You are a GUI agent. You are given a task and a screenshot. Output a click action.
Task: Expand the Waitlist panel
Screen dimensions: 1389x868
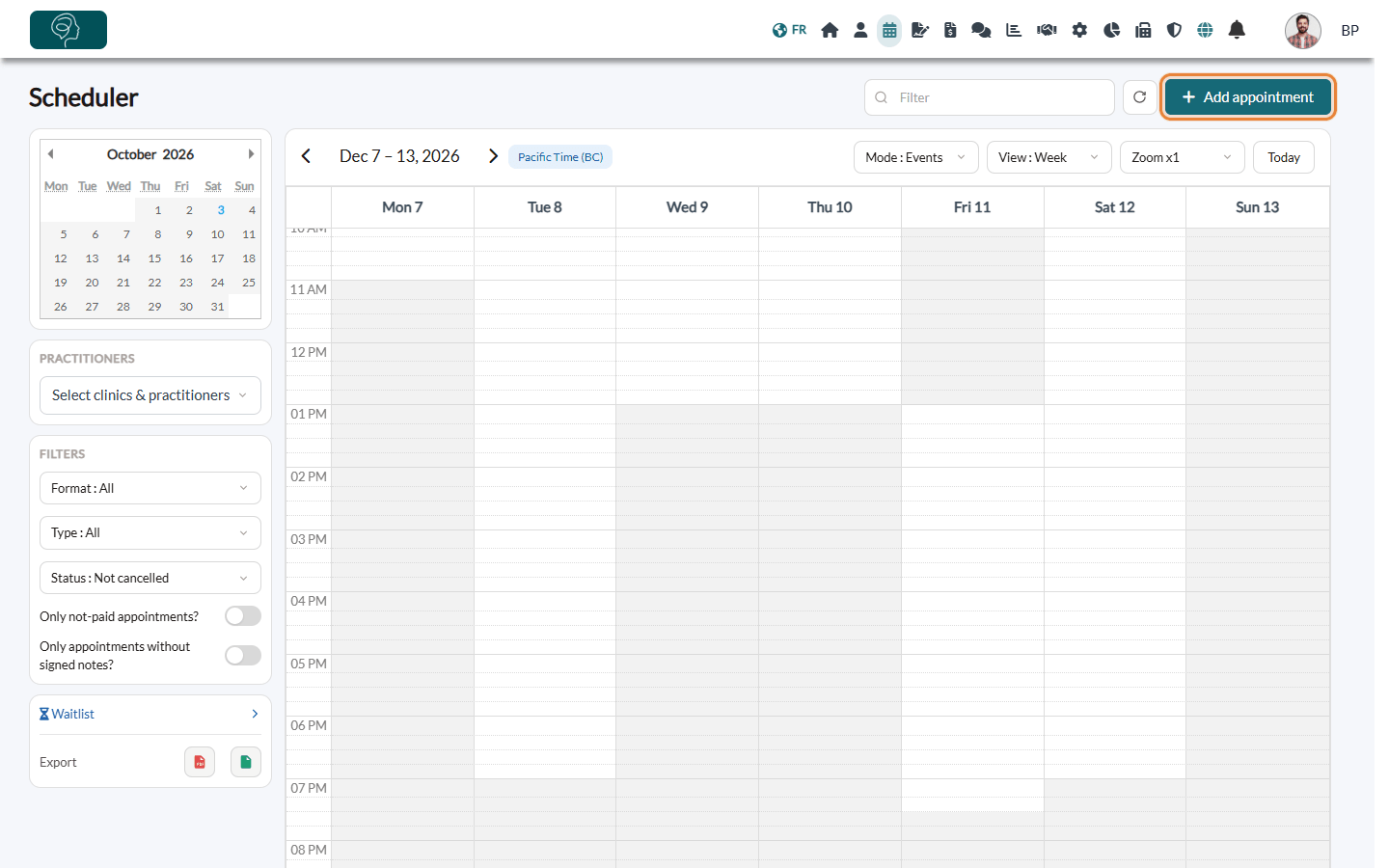point(150,714)
